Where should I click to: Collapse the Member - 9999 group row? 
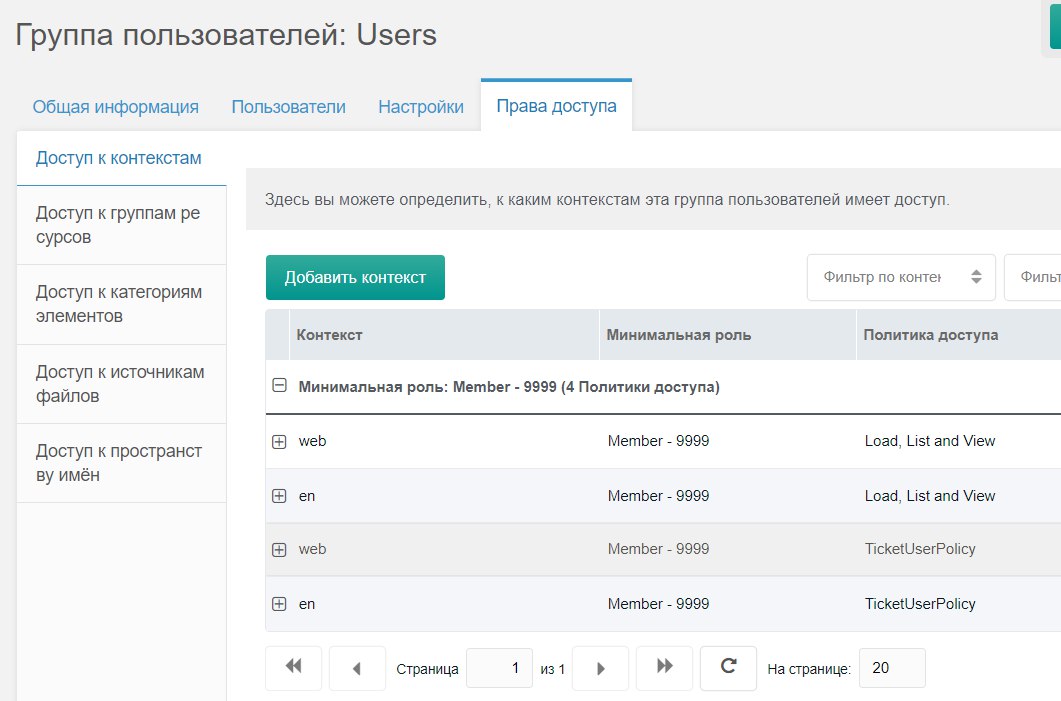coord(279,386)
